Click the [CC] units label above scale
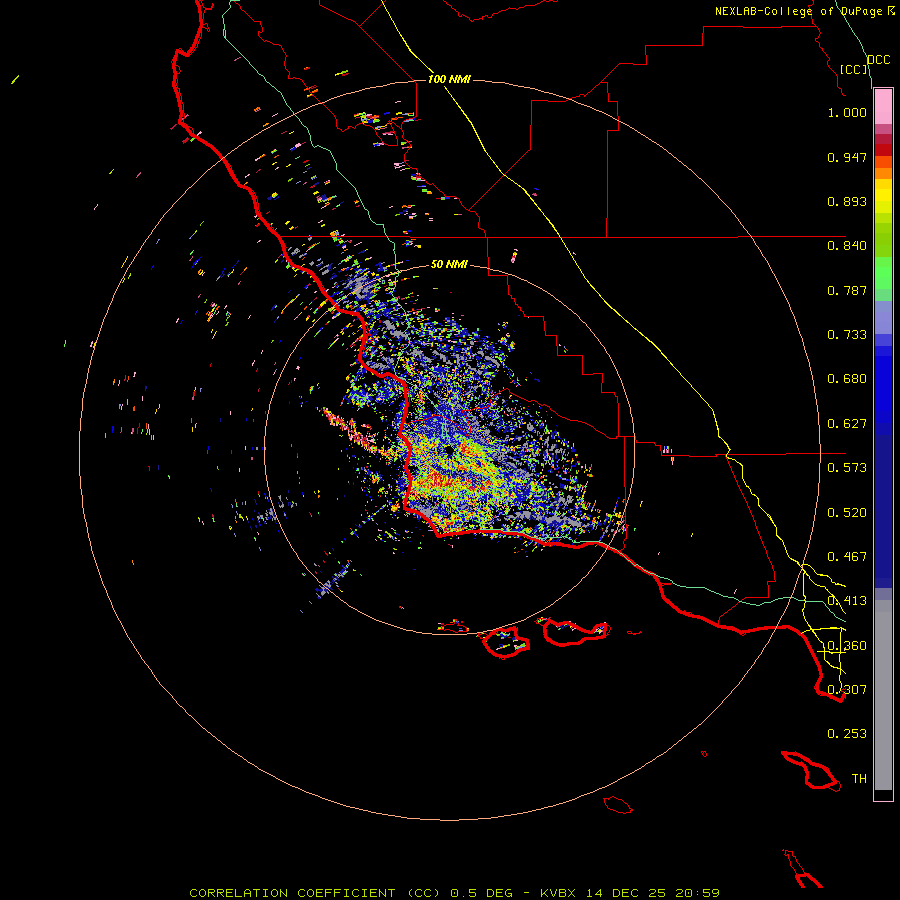The height and width of the screenshot is (900, 900). click(854, 69)
